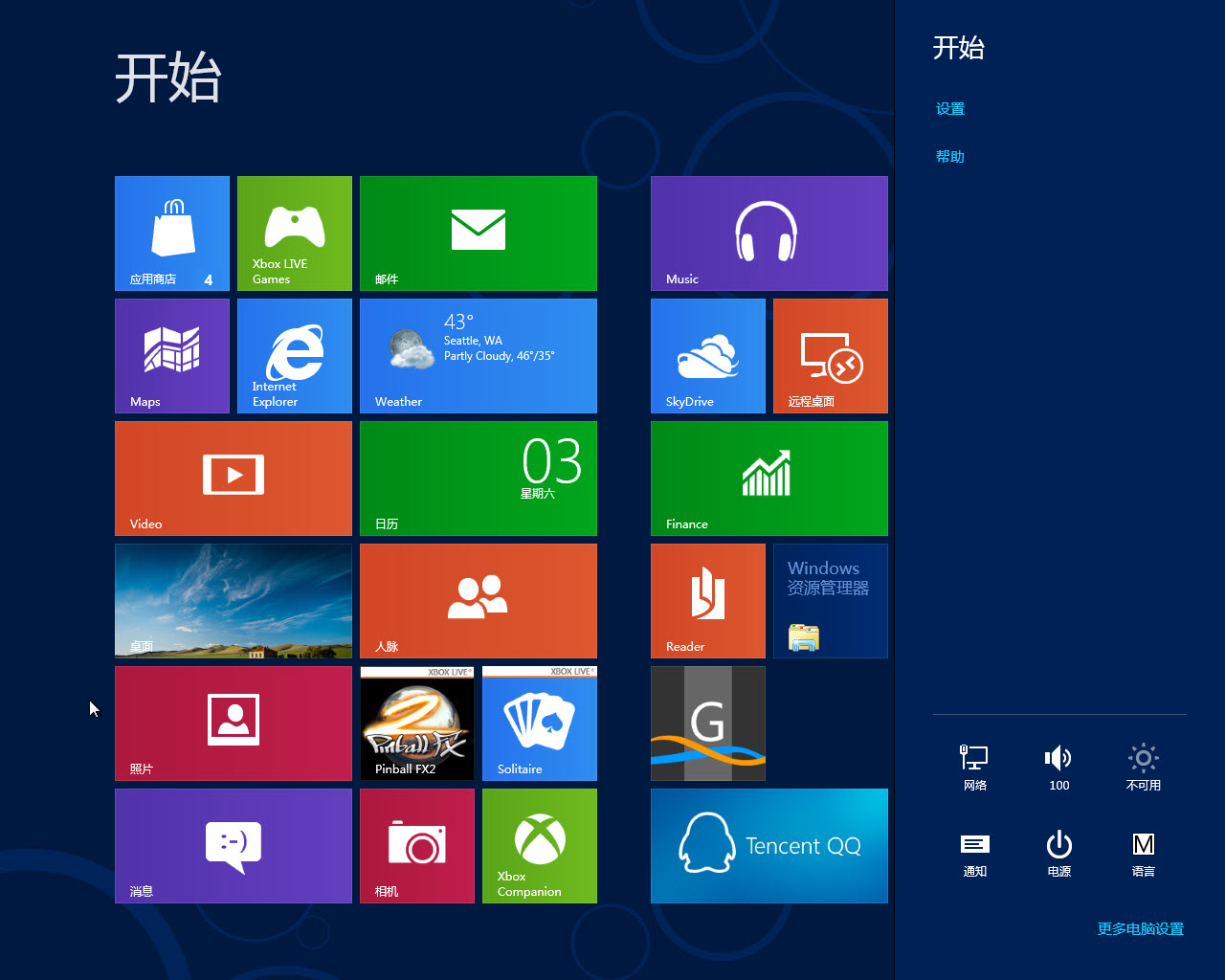The width and height of the screenshot is (1225, 980).
Task: Launch the Internet Explorer tile
Action: point(295,356)
